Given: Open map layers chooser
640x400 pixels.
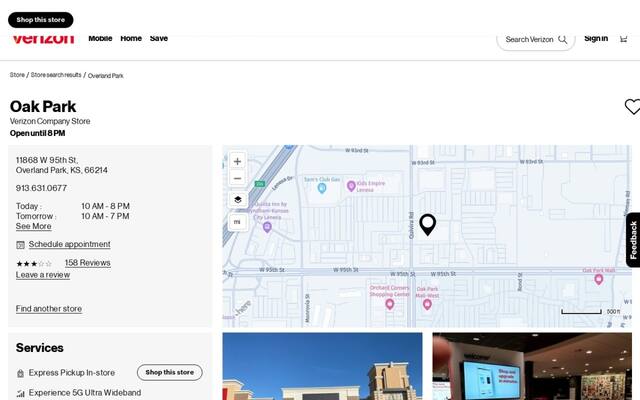Looking at the screenshot, I should point(238,200).
